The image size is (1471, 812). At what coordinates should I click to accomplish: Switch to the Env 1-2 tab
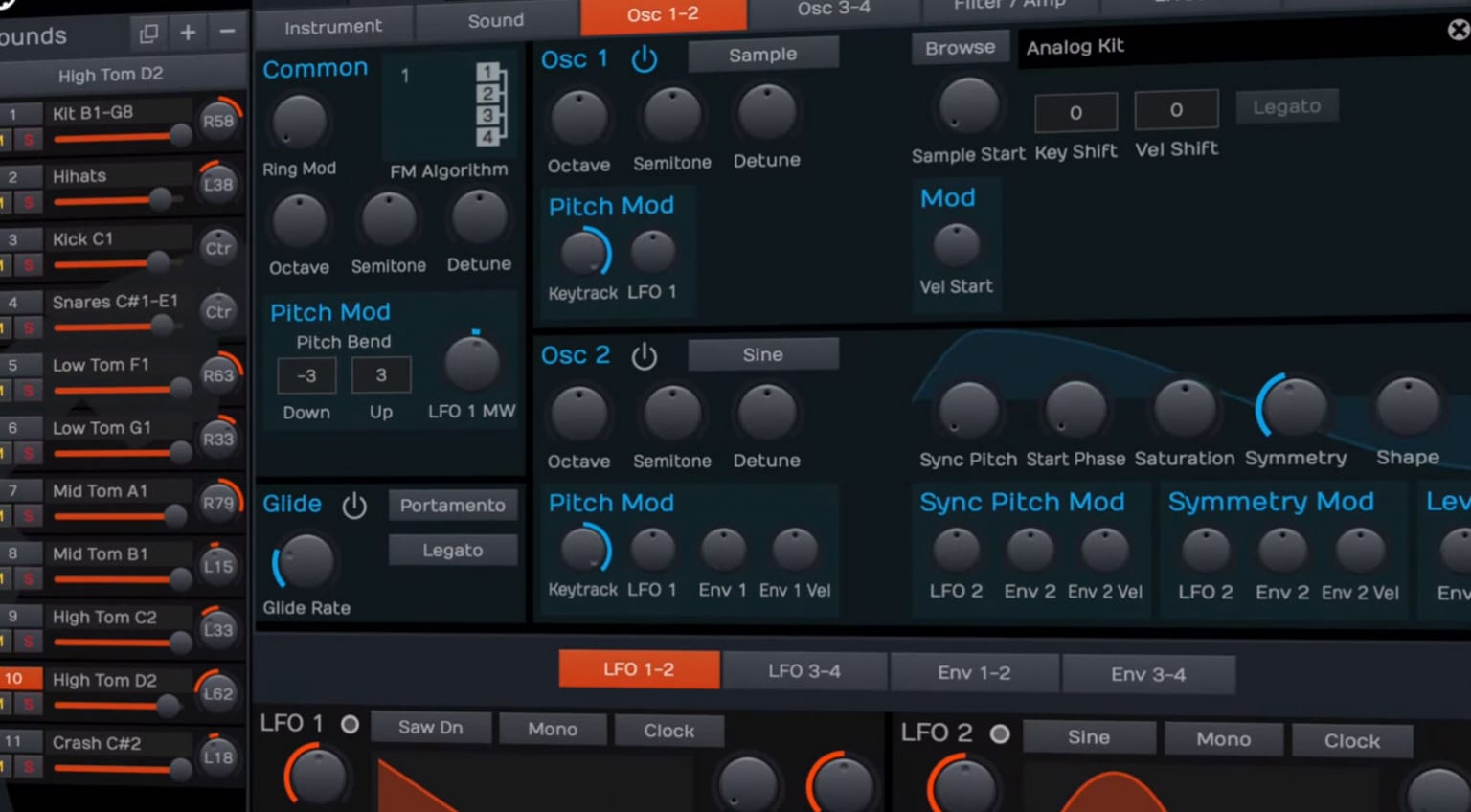[974, 672]
